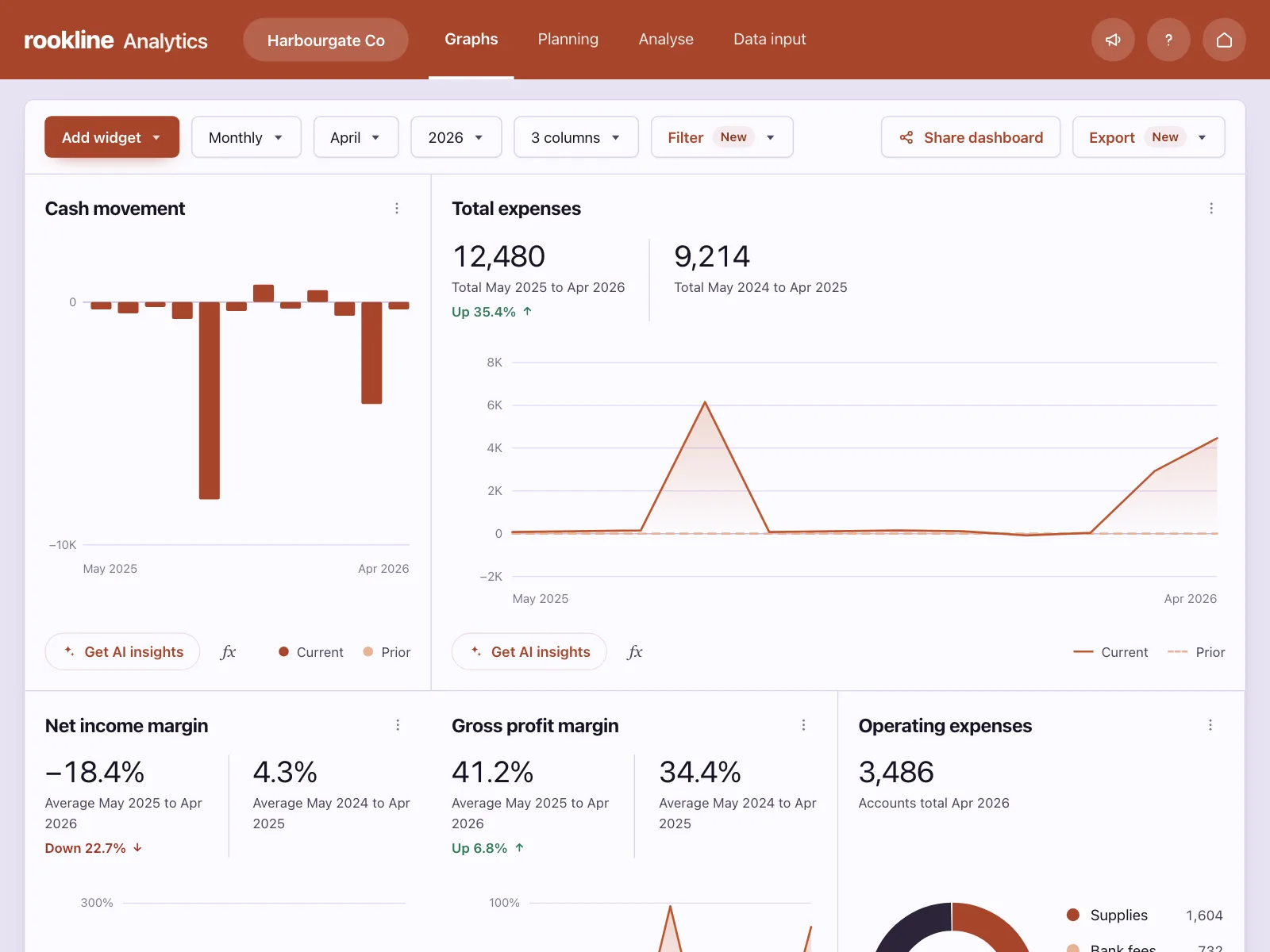Click the Cash movement widget title
Viewport: 1270px width, 952px height.
tap(115, 209)
